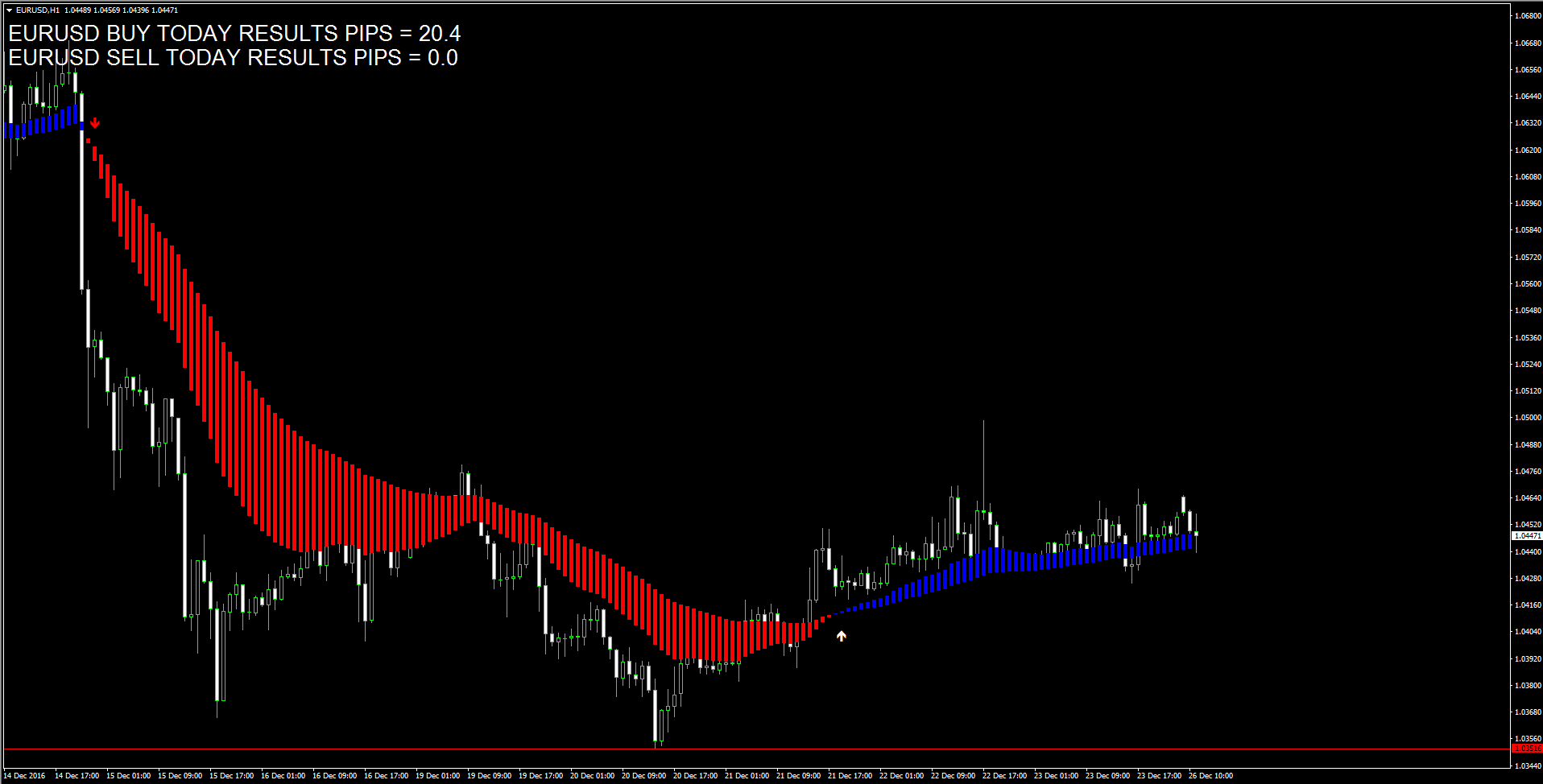Select the red horizontal line at chart bottom
Image resolution: width=1543 pixels, height=784 pixels.
(755, 749)
